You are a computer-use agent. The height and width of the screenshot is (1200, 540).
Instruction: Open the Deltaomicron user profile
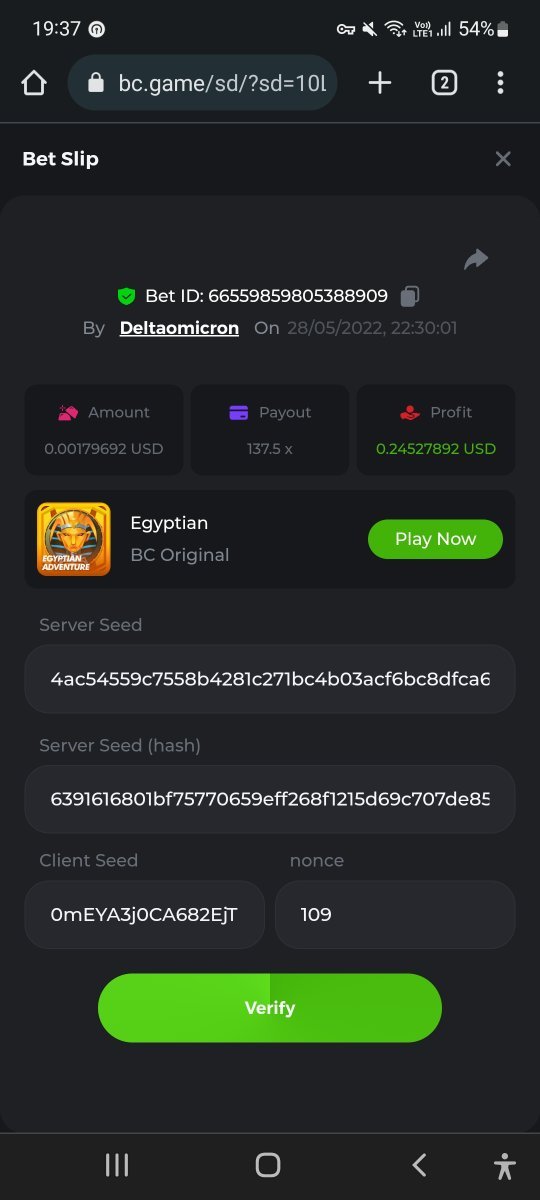(179, 328)
